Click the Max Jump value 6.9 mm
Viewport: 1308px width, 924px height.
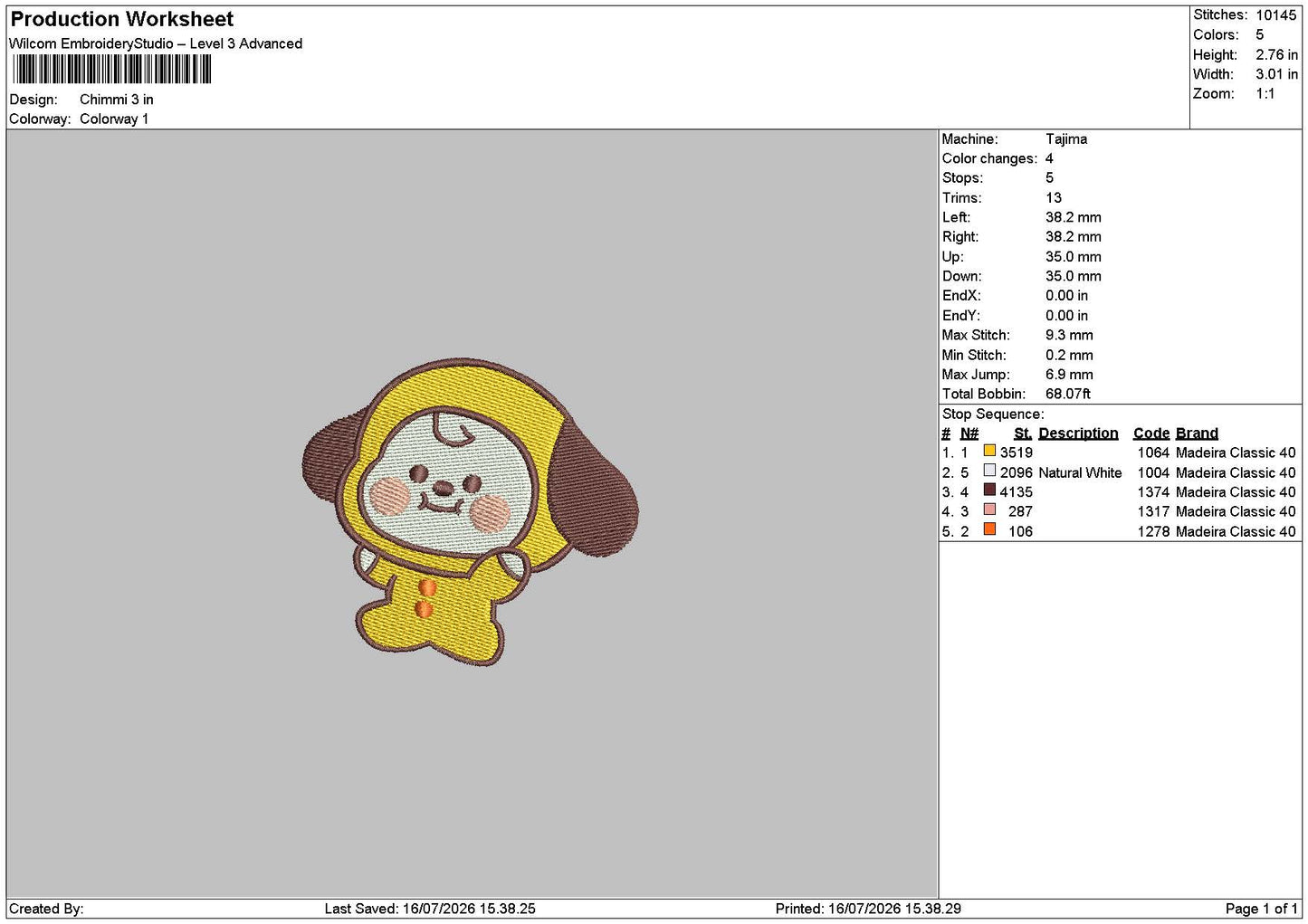1069,374
